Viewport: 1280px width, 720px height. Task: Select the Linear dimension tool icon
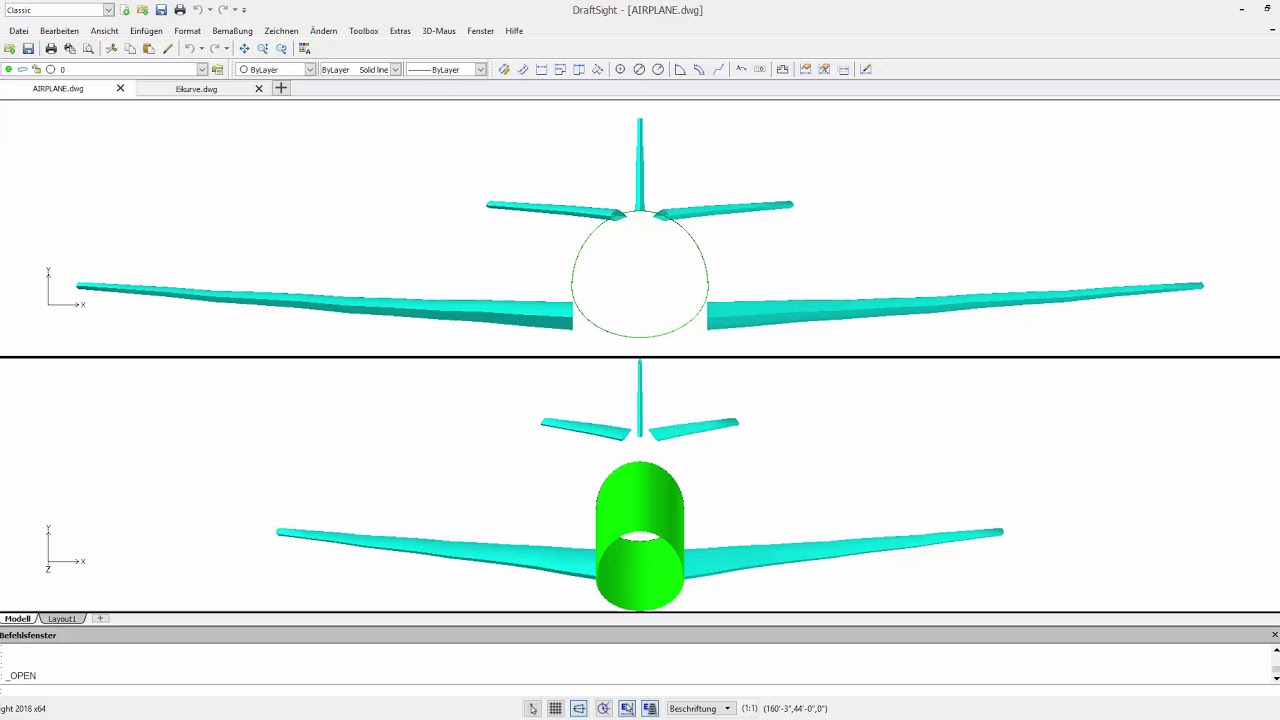pos(542,70)
